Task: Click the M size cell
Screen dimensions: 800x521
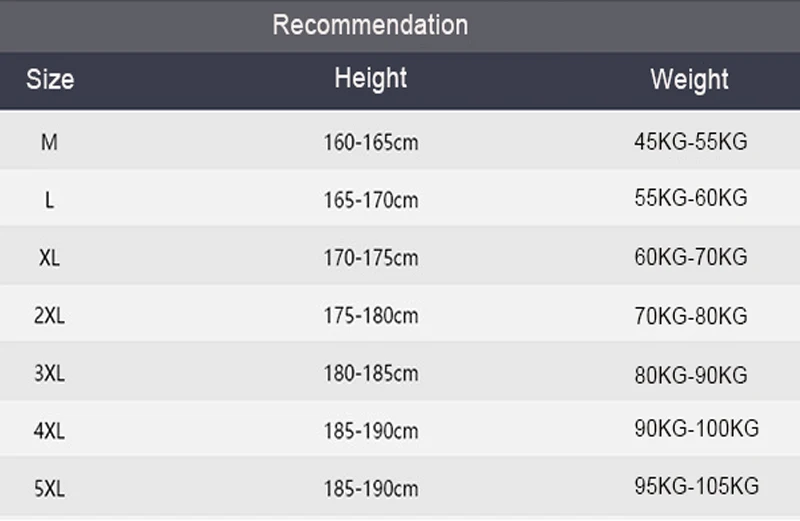Action: click(x=49, y=142)
